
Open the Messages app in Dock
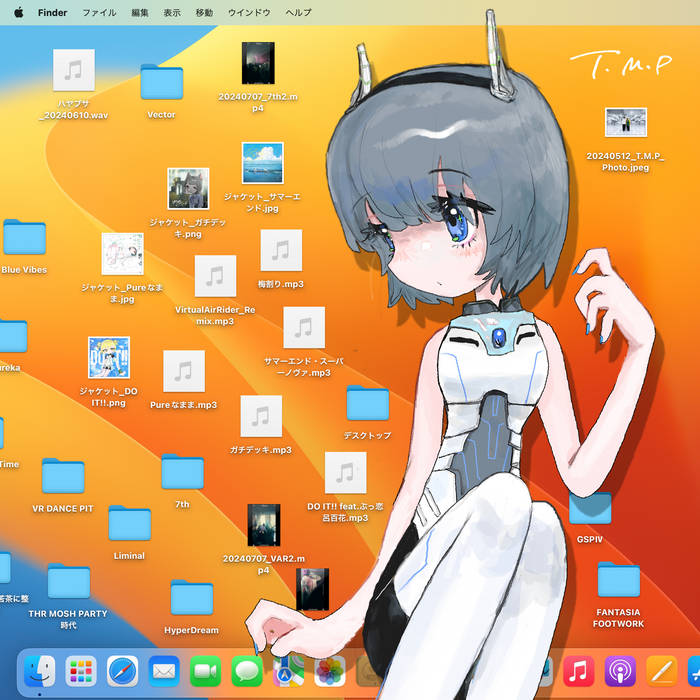[247, 671]
